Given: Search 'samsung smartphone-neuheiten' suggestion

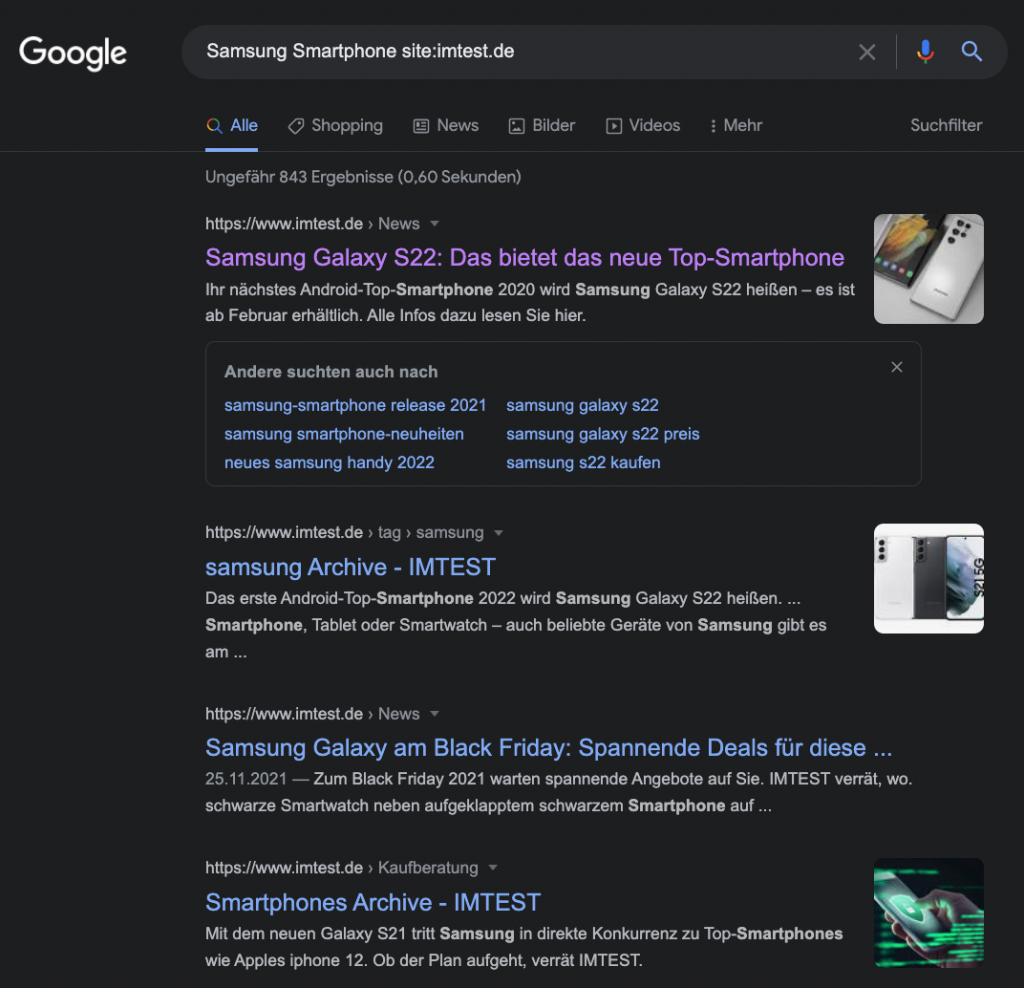Looking at the screenshot, I should 344,434.
